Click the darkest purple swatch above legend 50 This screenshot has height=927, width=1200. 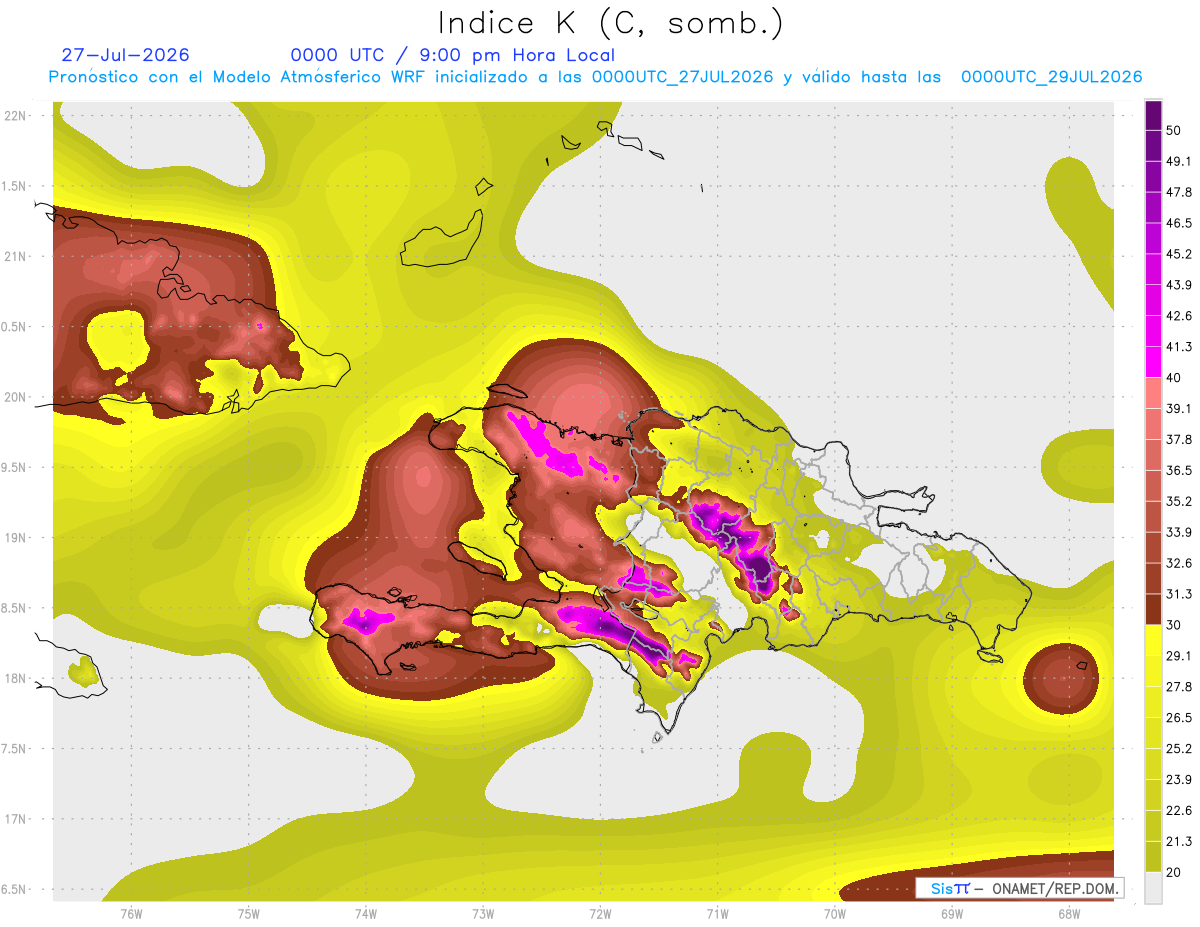click(1153, 115)
